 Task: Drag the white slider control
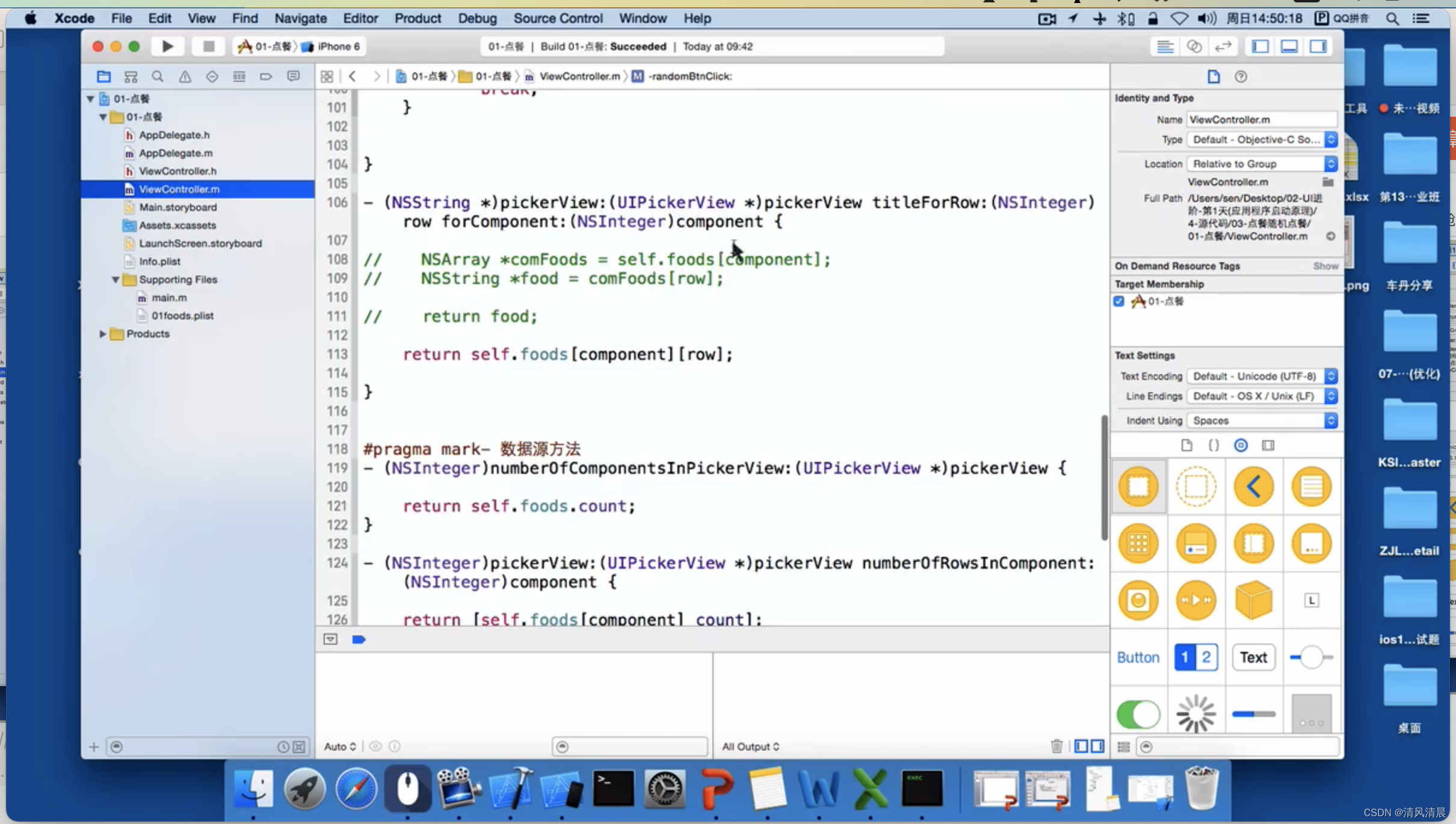tap(1311, 657)
